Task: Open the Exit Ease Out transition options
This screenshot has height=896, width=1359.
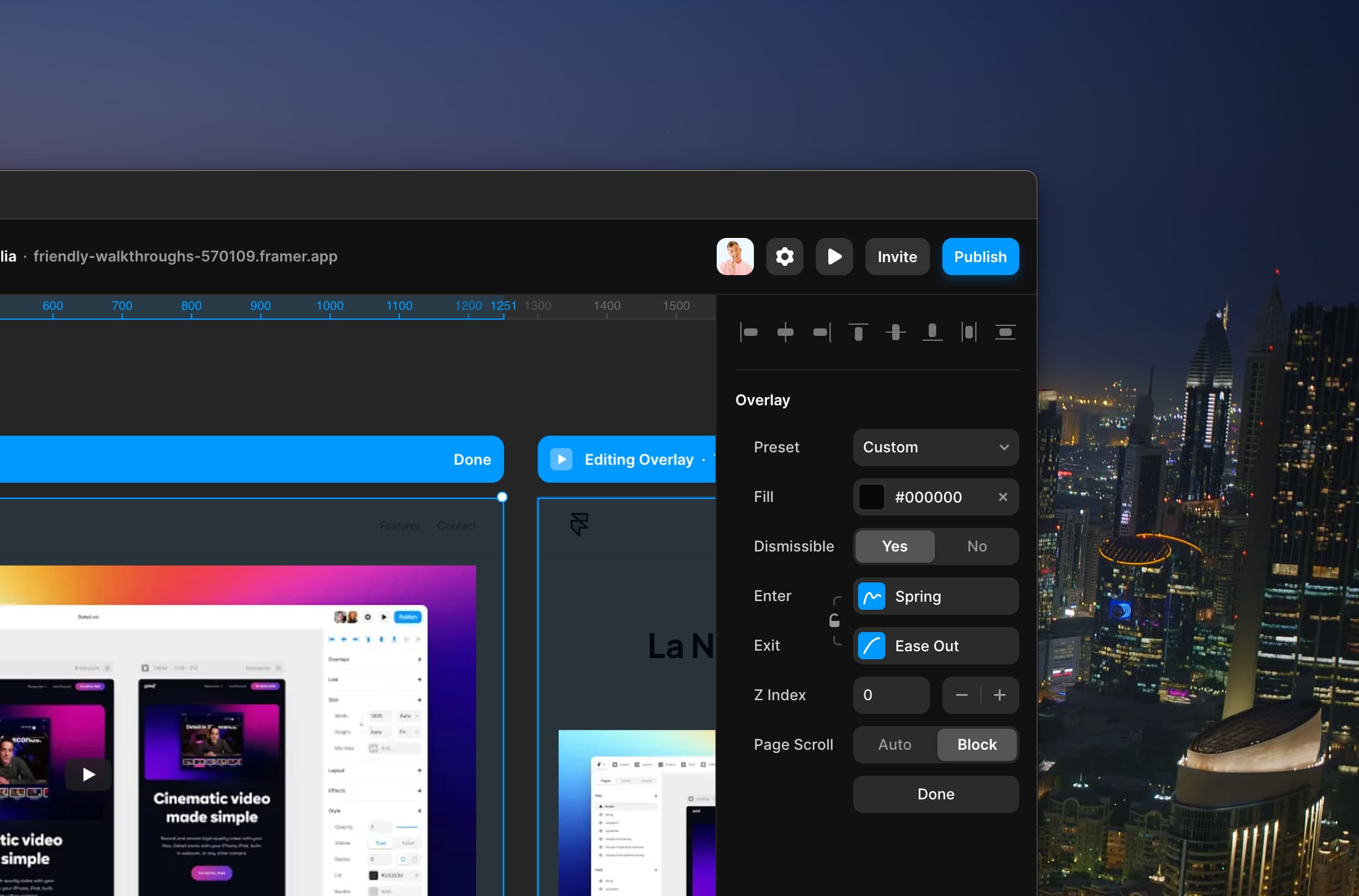Action: (936, 646)
